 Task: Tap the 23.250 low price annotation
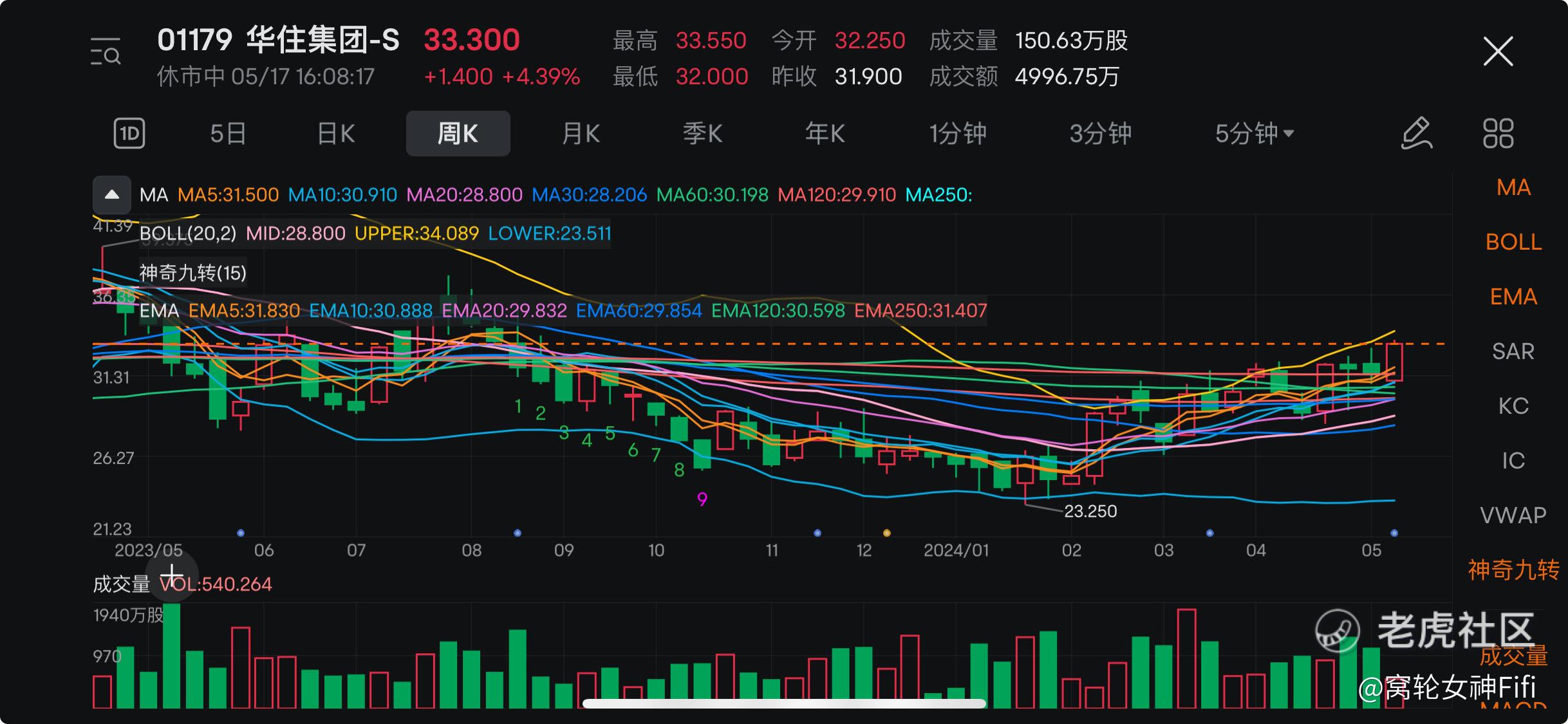tap(1090, 511)
